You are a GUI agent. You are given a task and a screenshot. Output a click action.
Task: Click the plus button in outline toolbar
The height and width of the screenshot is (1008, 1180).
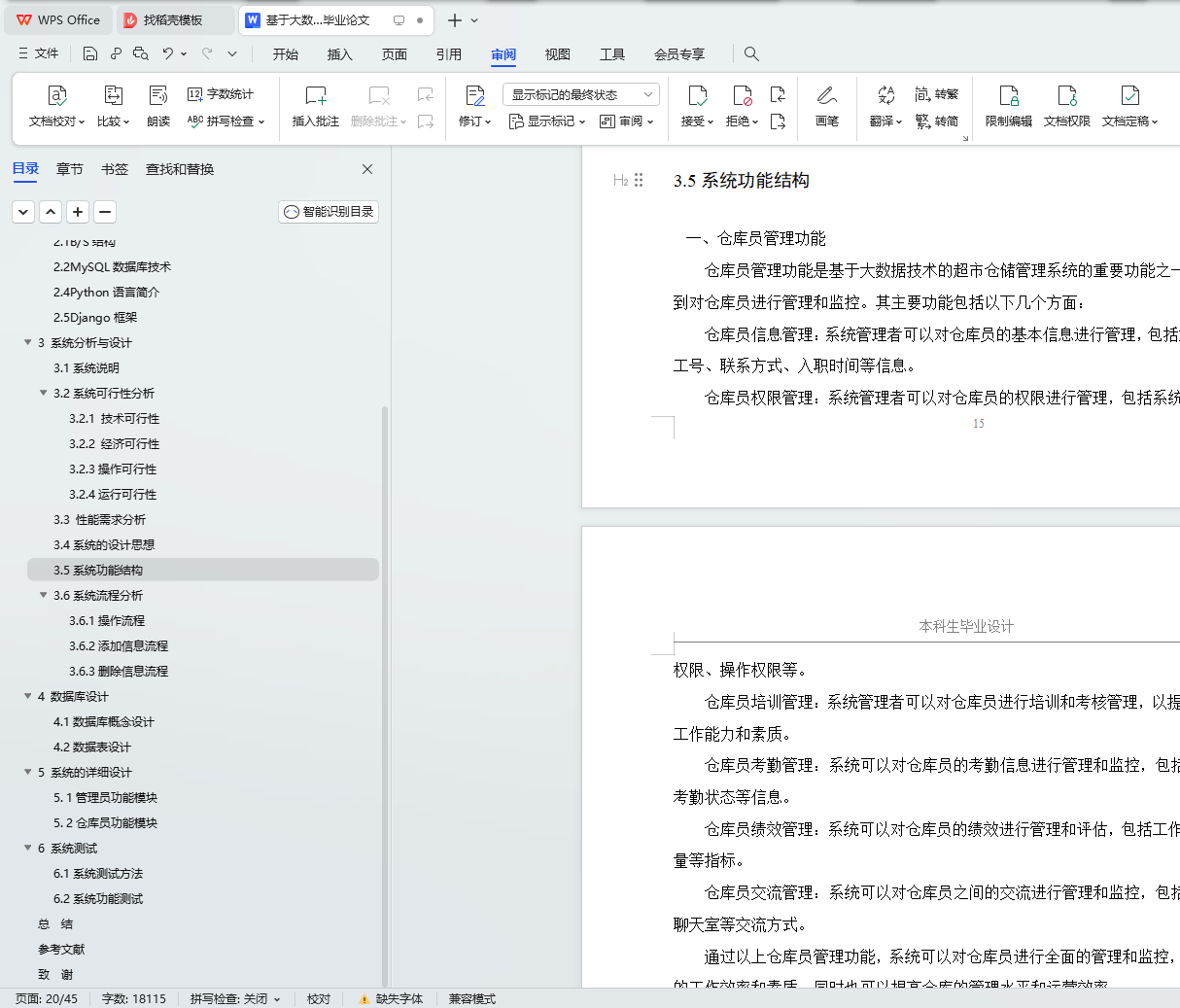coord(78,211)
